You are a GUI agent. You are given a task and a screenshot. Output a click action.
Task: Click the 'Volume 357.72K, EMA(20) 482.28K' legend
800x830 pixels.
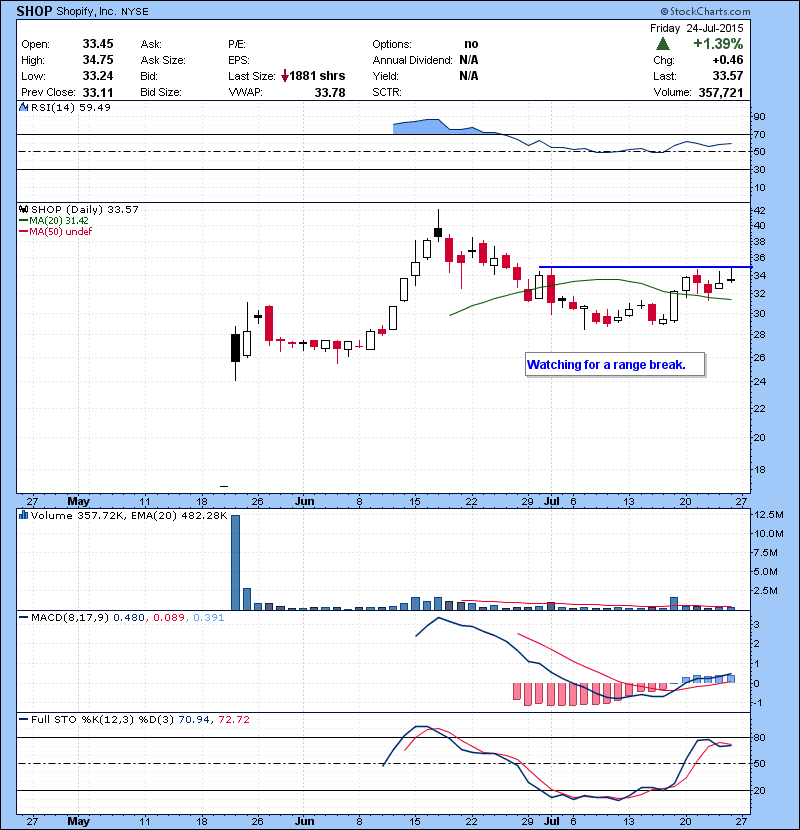pyautogui.click(x=129, y=515)
